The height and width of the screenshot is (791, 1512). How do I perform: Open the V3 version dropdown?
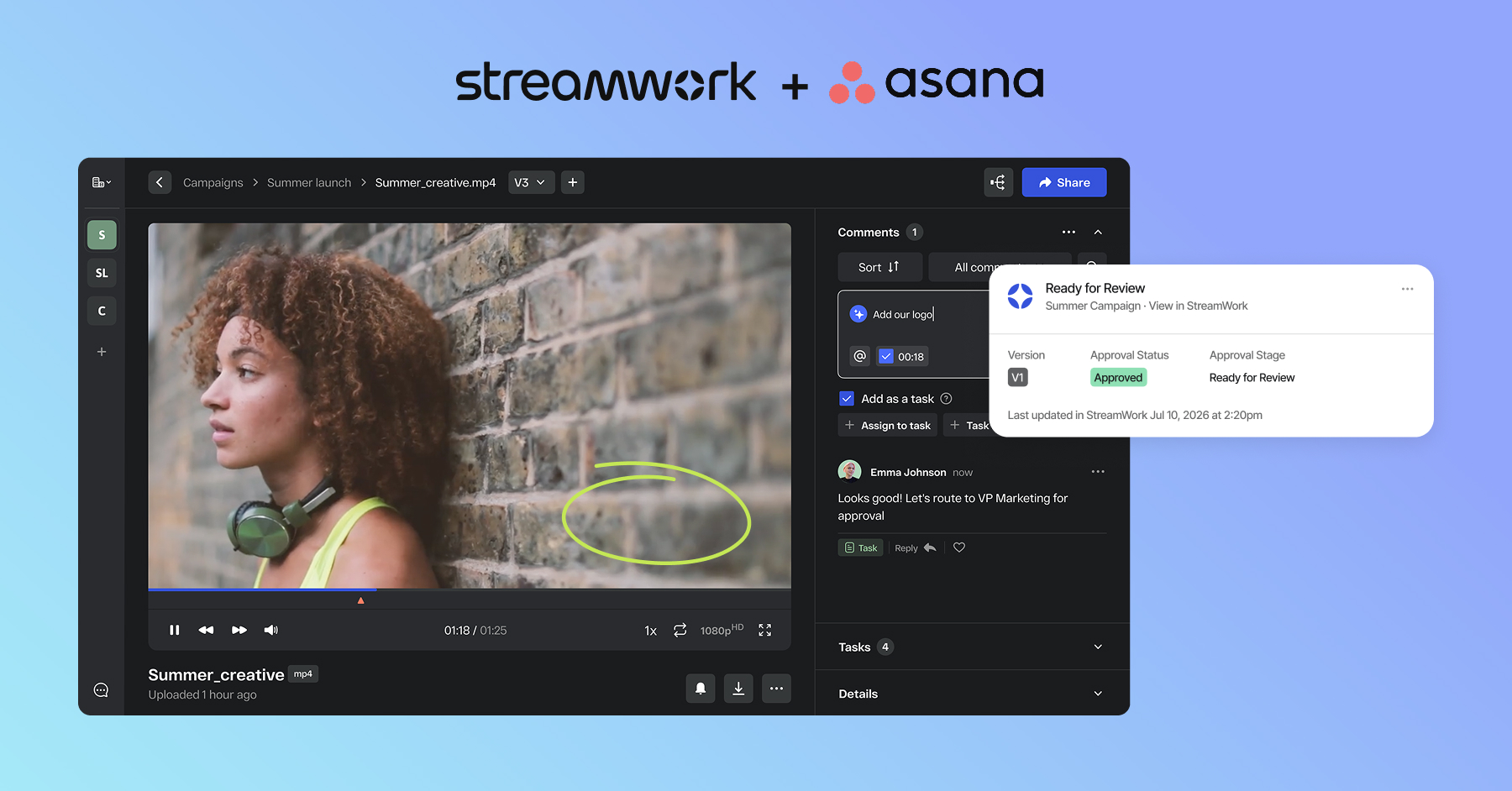[x=531, y=182]
